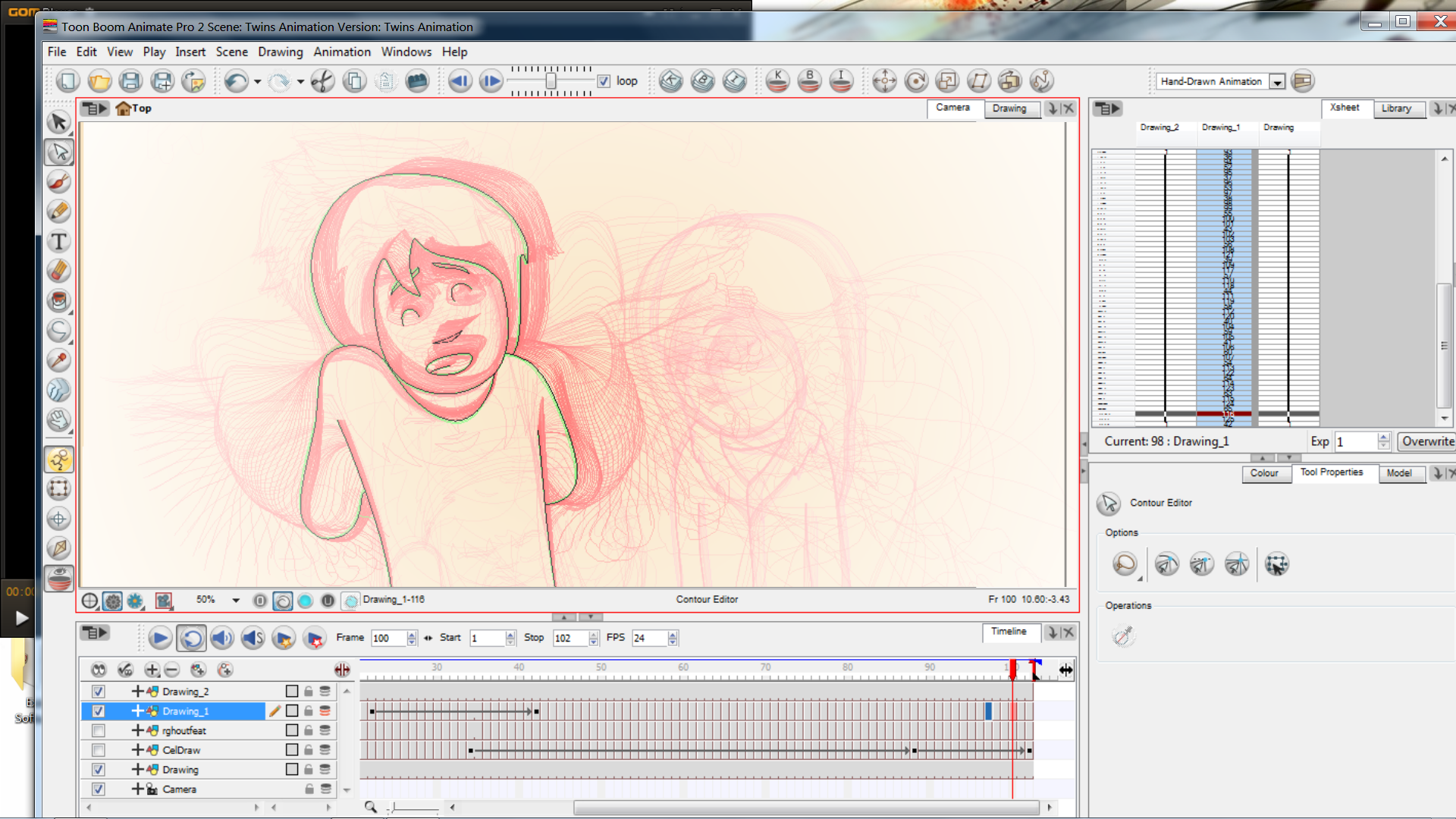Click the Add Layer plus icon
The image size is (1456, 819).
pos(152,670)
